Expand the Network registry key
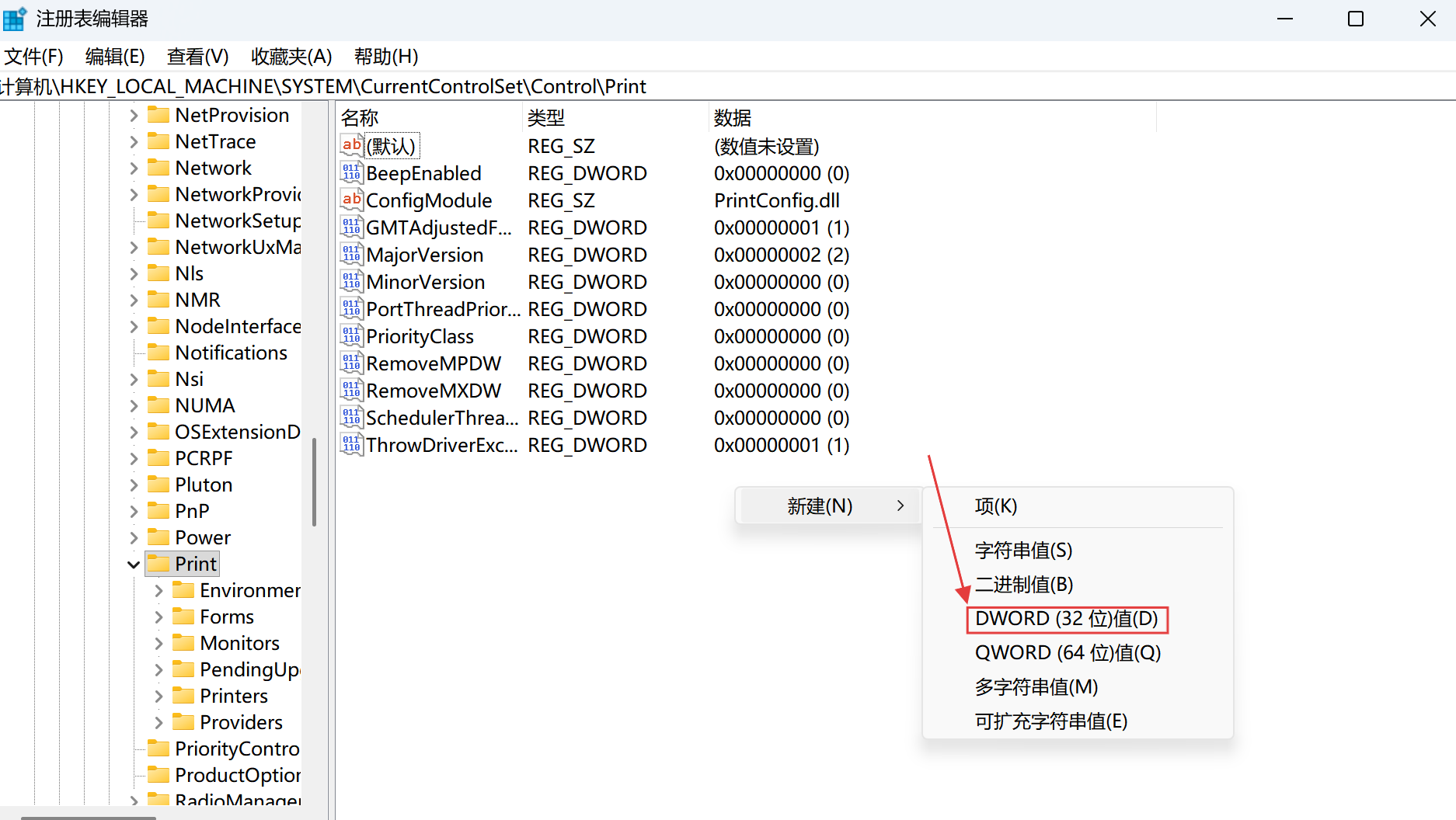The height and width of the screenshot is (820, 1456). [x=134, y=168]
